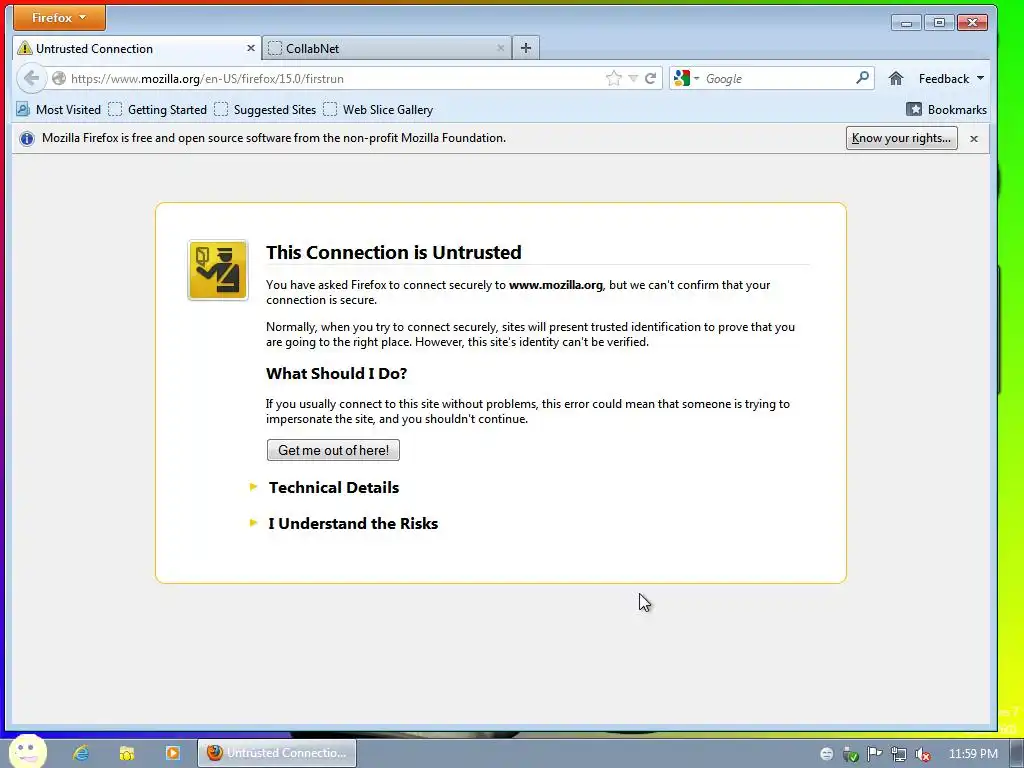Switch to the Untrusted Connection tab
The width and height of the screenshot is (1024, 768).
coord(137,48)
